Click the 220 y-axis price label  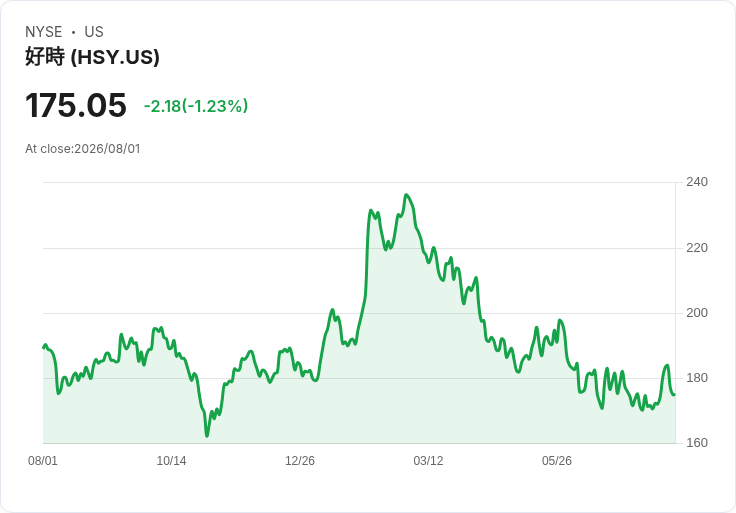click(x=697, y=248)
